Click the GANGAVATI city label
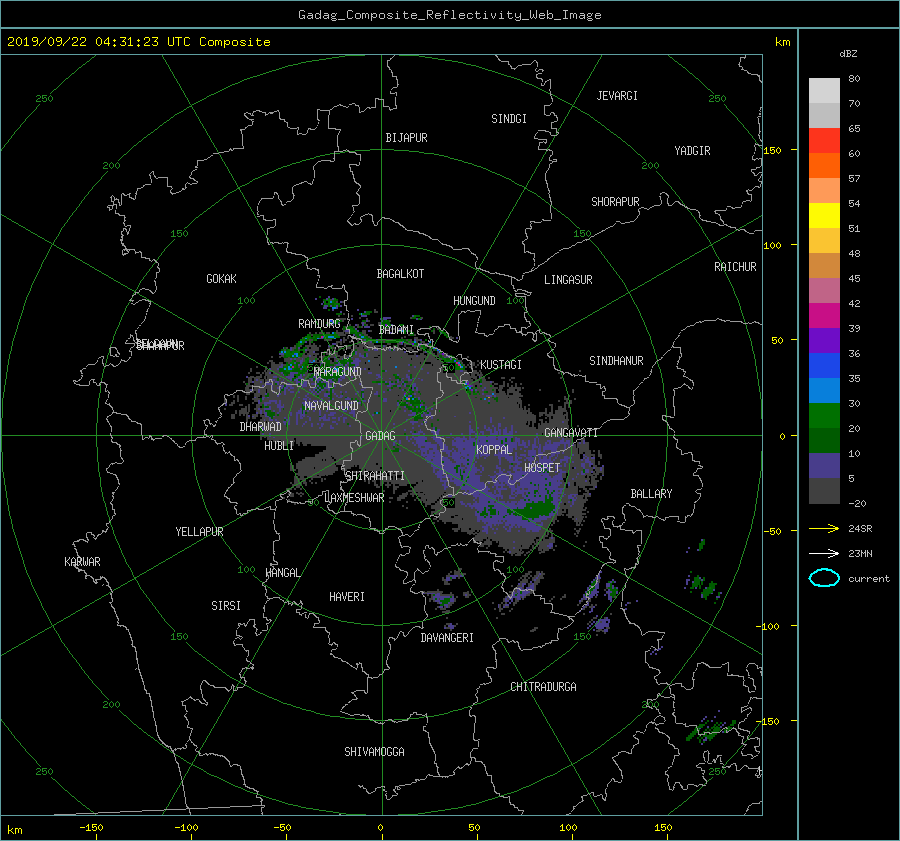Viewport: 900px width, 841px height. (x=571, y=433)
